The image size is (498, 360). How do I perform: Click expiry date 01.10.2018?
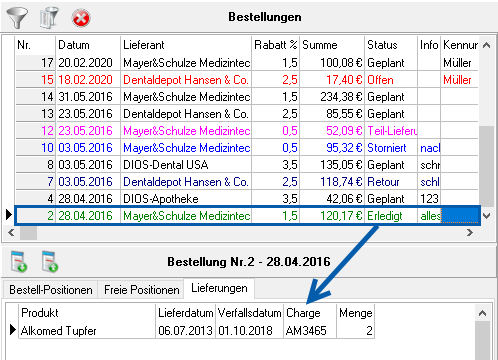pyautogui.click(x=250, y=331)
